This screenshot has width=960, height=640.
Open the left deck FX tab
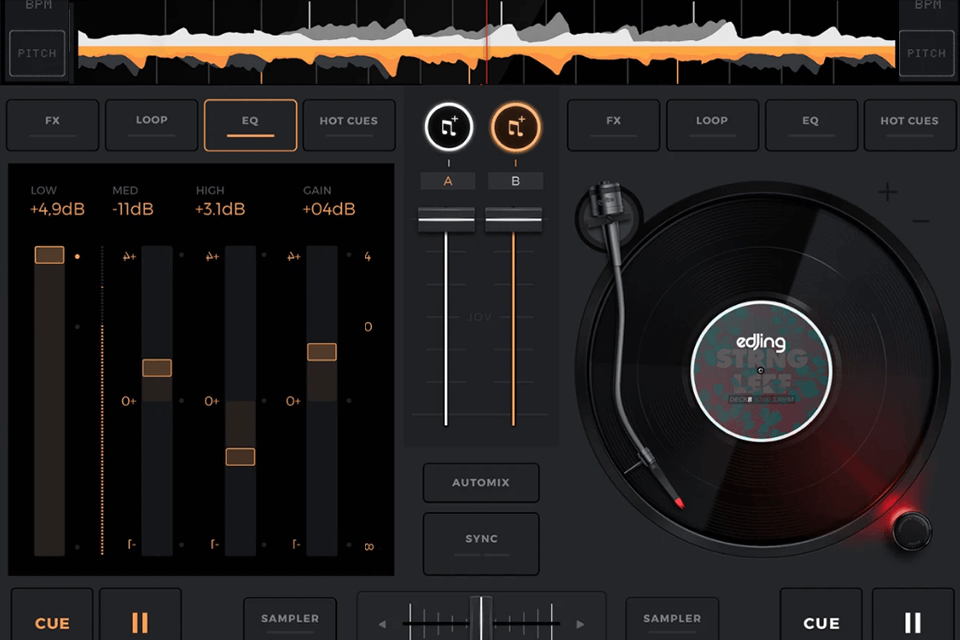click(x=53, y=125)
